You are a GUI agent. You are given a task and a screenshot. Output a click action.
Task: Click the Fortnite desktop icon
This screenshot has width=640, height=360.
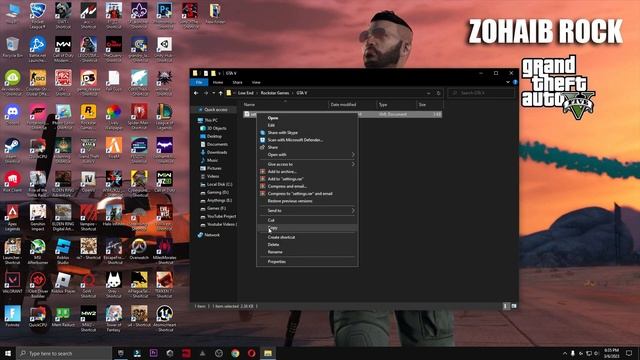(12, 317)
